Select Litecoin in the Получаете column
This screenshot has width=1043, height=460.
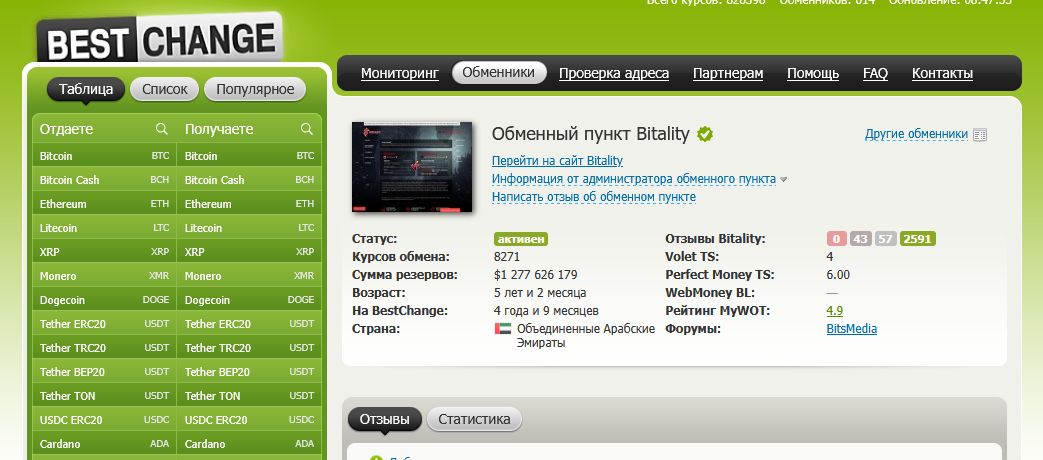pyautogui.click(x=249, y=227)
